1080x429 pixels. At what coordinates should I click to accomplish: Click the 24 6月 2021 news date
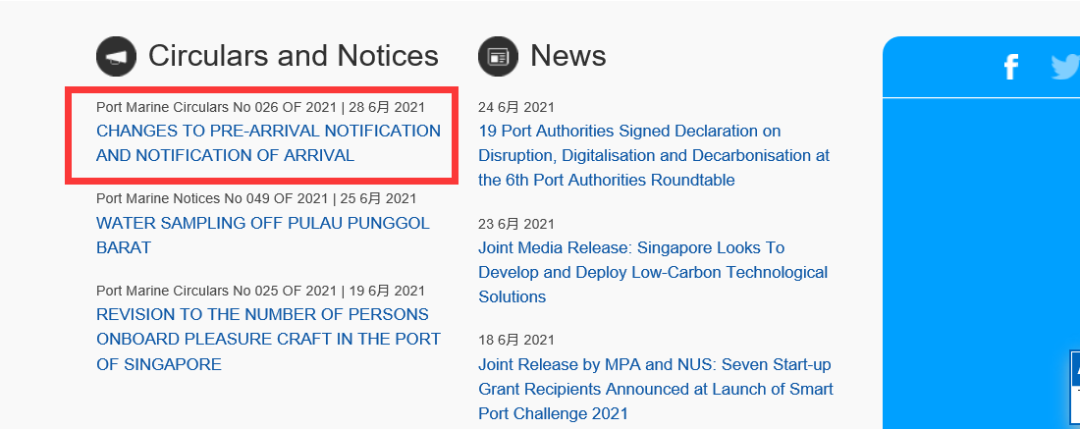[516, 107]
